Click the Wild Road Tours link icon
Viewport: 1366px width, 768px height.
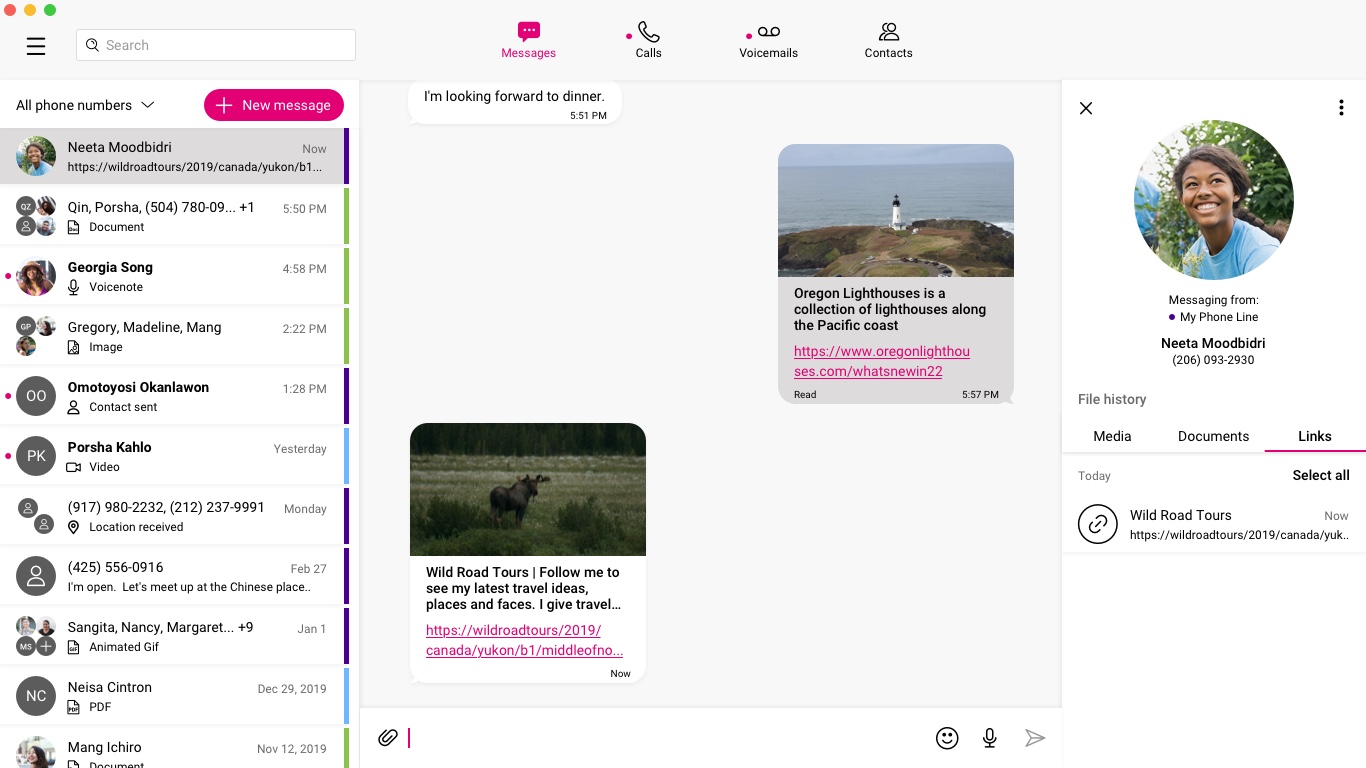[x=1097, y=524]
